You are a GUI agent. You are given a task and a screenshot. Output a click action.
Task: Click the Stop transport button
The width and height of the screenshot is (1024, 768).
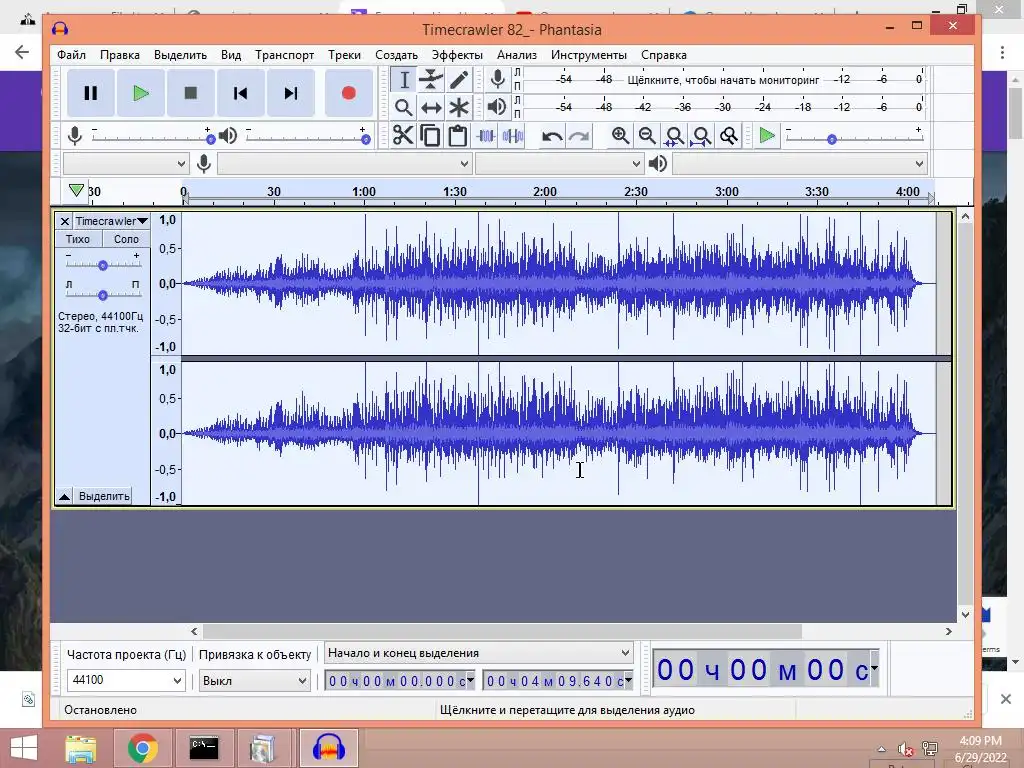click(191, 93)
